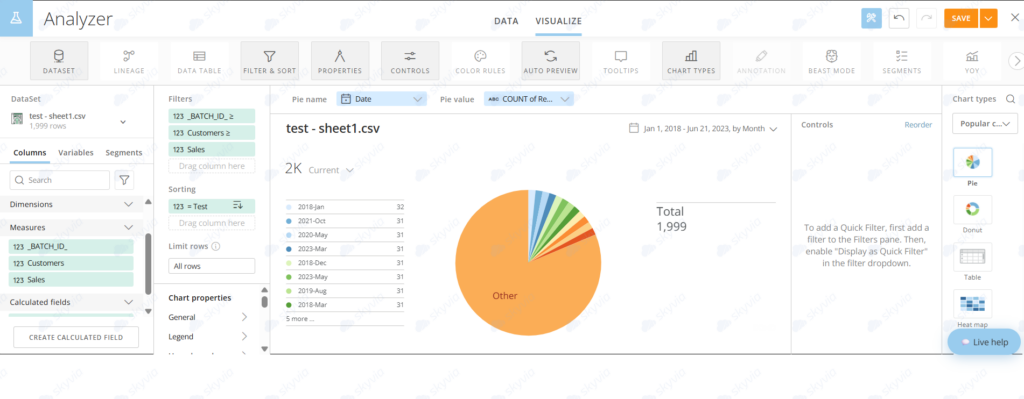Open the Save options dropdown arrow

(x=989, y=18)
